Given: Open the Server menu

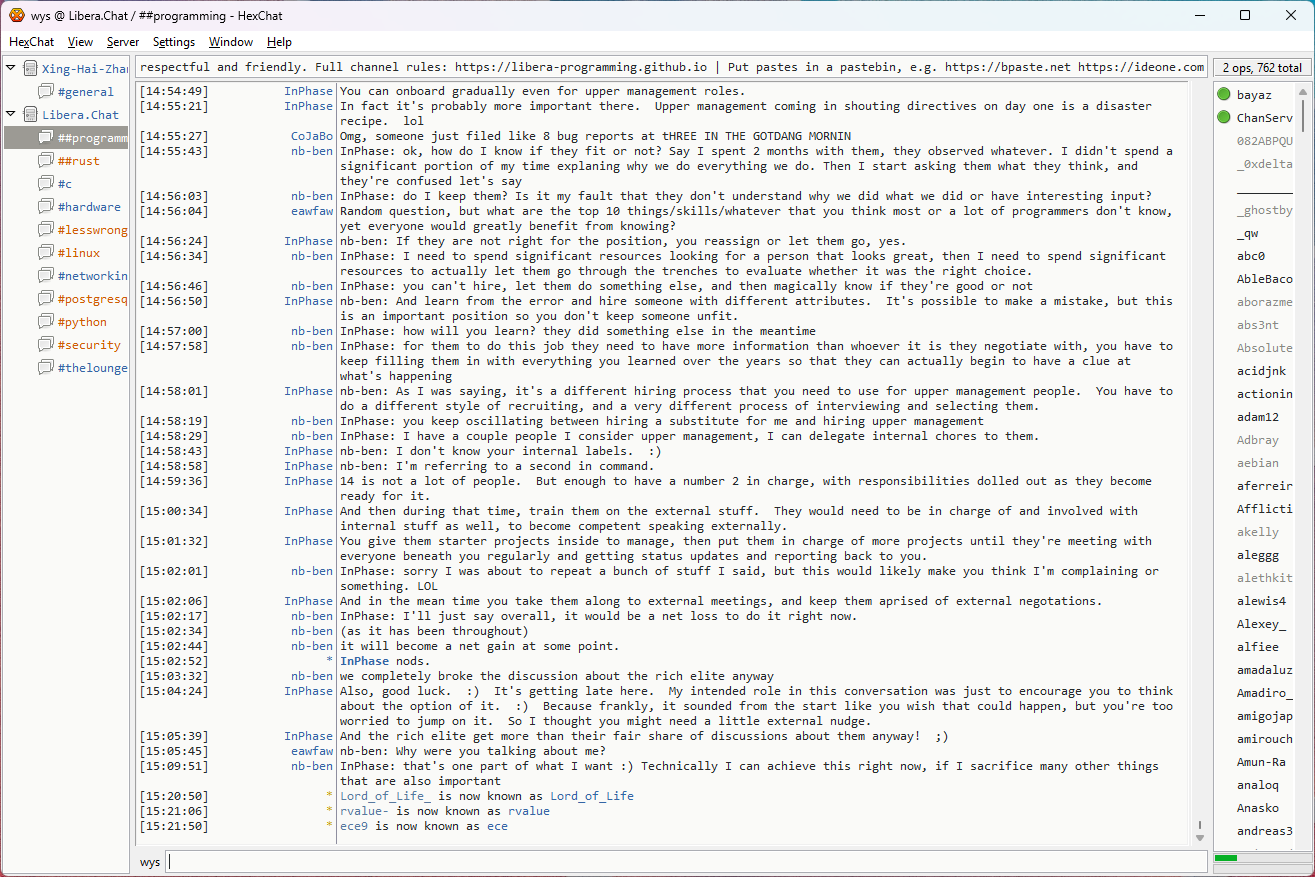Looking at the screenshot, I should [x=123, y=42].
